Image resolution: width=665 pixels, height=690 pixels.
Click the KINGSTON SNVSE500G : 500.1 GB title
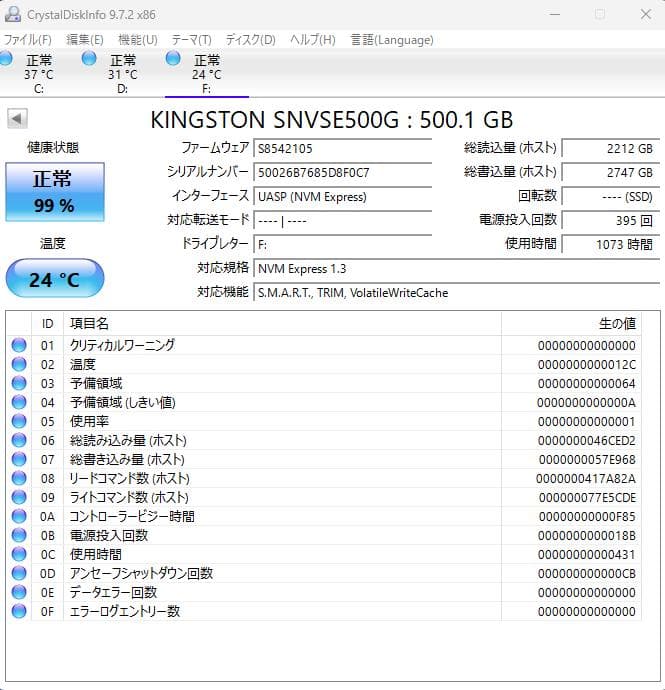pyautogui.click(x=332, y=120)
